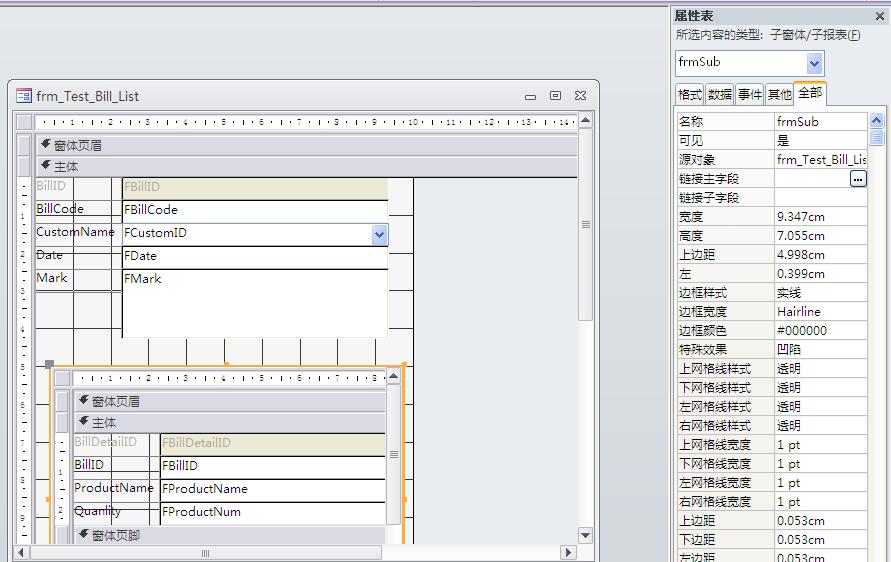Switch to the 事件 tab
This screenshot has width=891, height=562.
(x=750, y=94)
